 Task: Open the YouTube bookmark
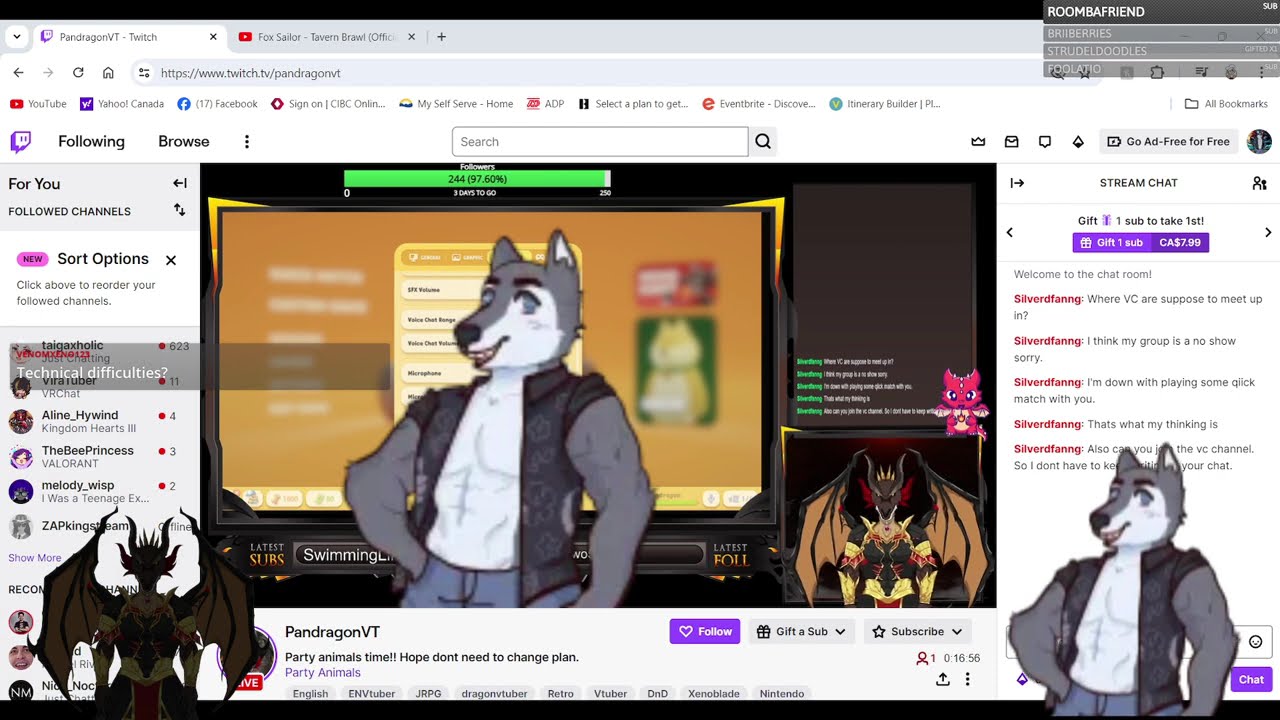tap(38, 104)
